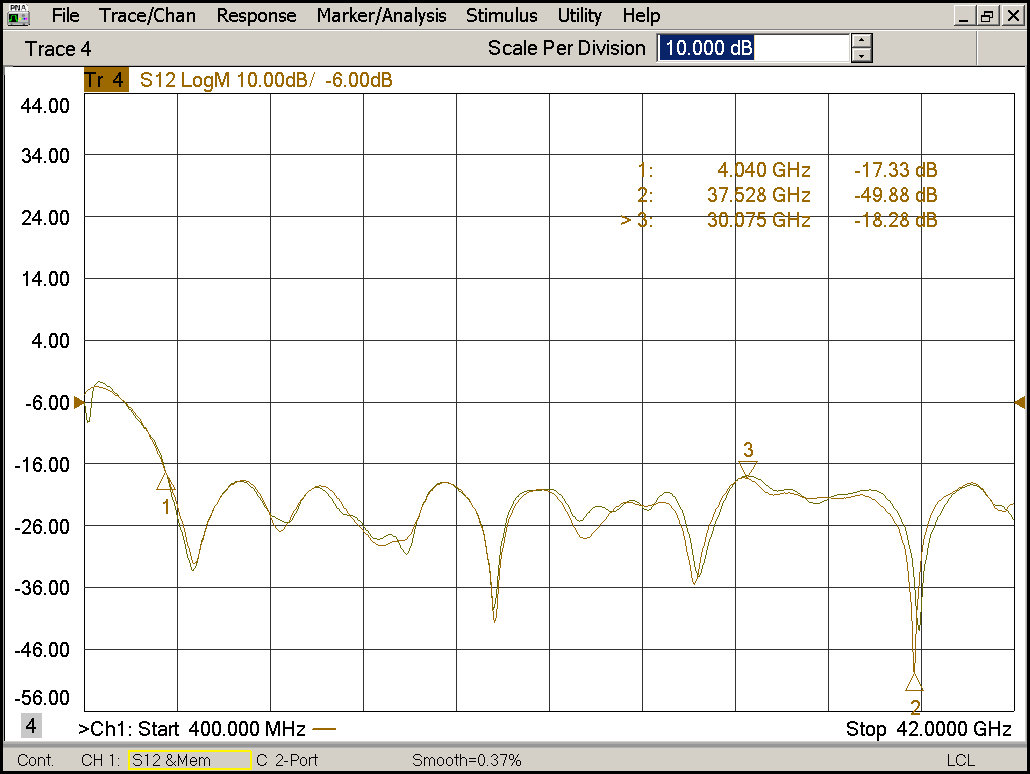The width and height of the screenshot is (1030, 774).
Task: Select marker 3 triangle at trace peak
Action: pyautogui.click(x=748, y=469)
